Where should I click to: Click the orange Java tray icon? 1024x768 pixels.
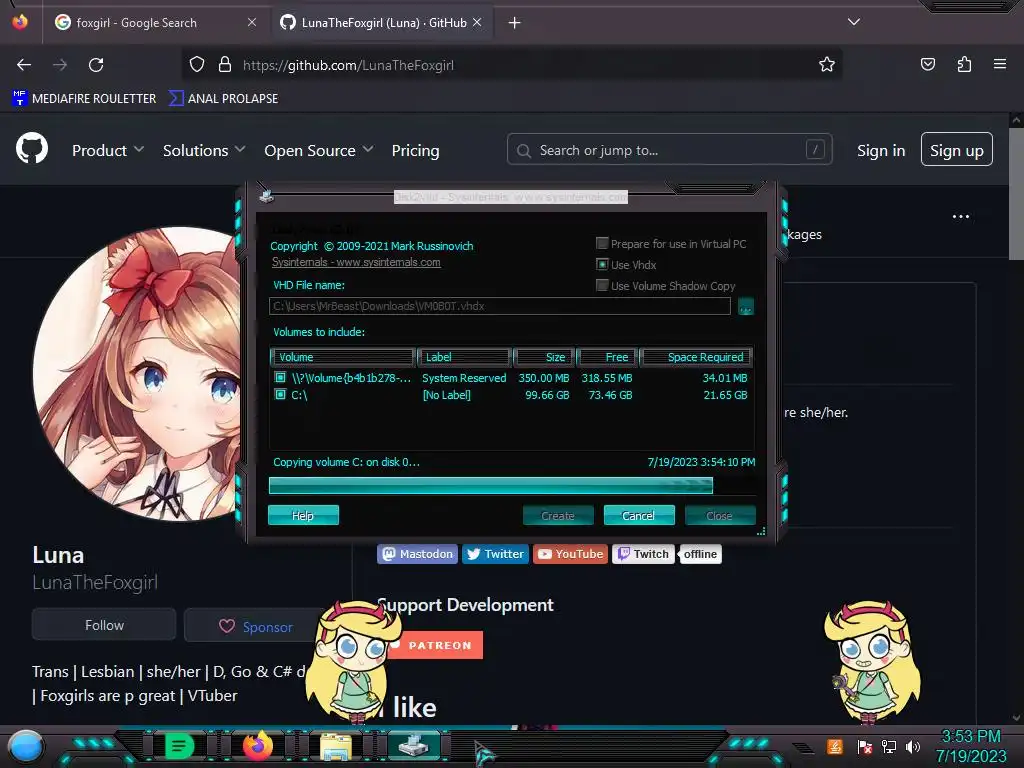(x=835, y=746)
